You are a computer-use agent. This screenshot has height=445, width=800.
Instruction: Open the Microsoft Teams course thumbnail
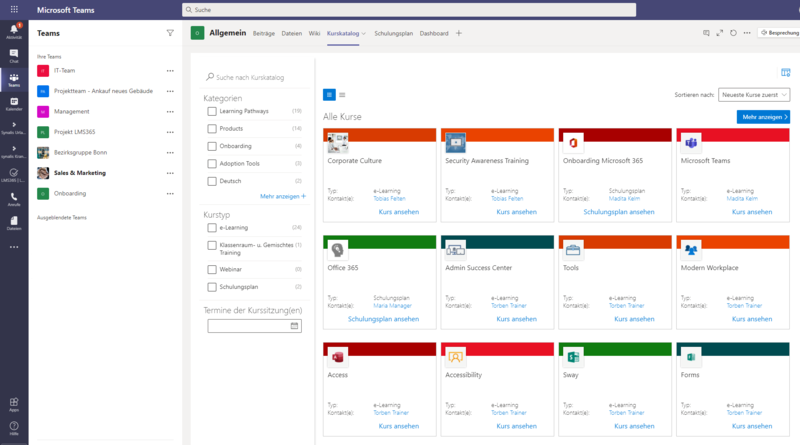pyautogui.click(x=691, y=143)
